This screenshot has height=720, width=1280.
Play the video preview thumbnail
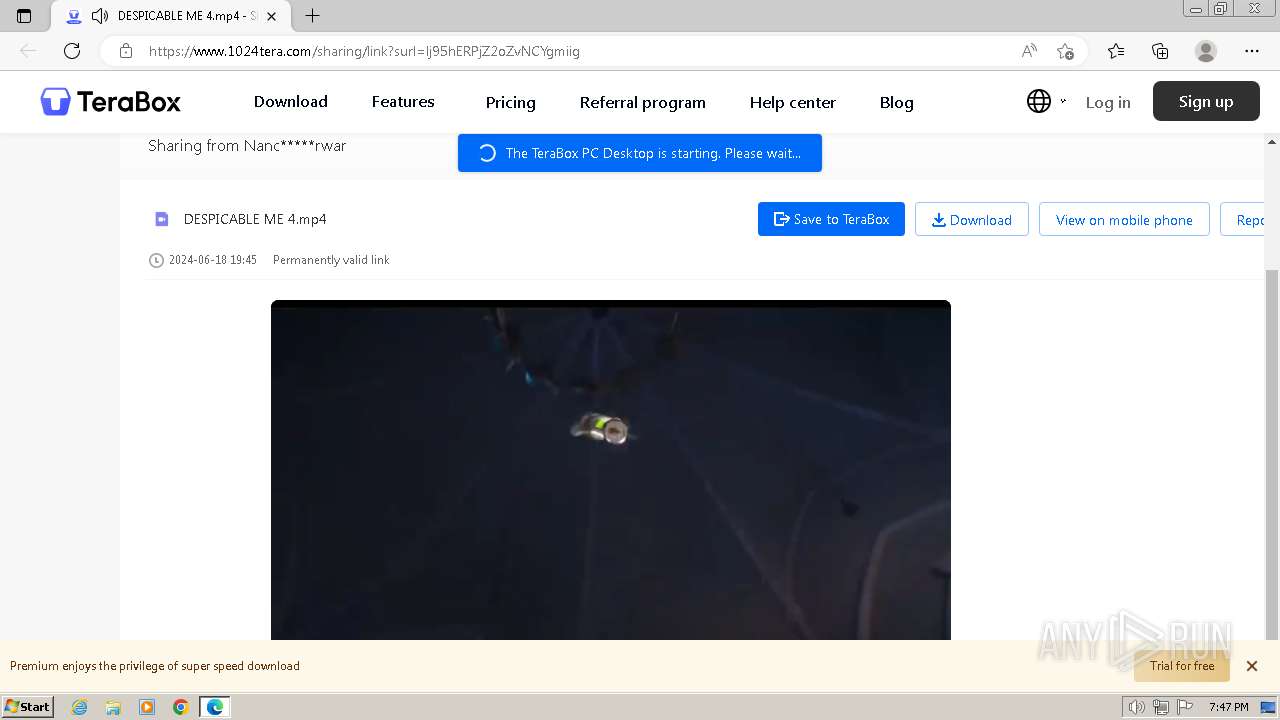(611, 470)
